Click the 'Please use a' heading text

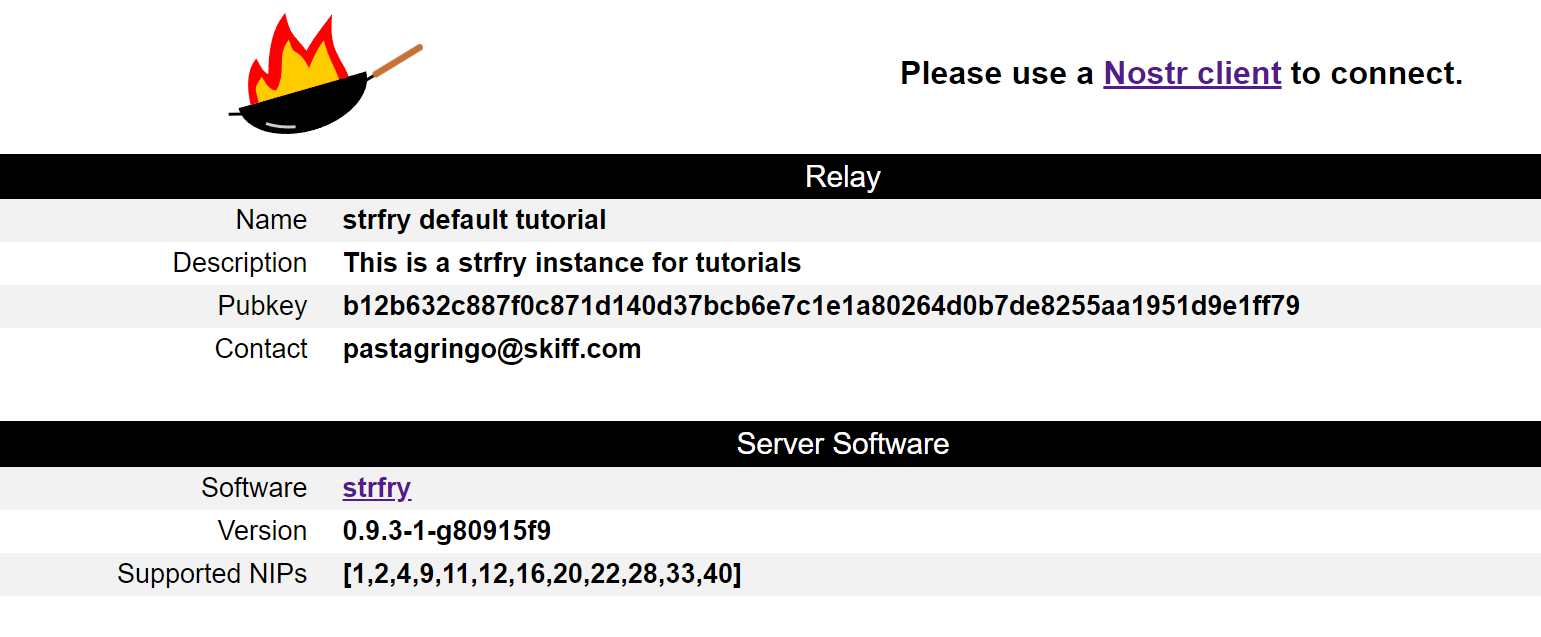click(997, 73)
